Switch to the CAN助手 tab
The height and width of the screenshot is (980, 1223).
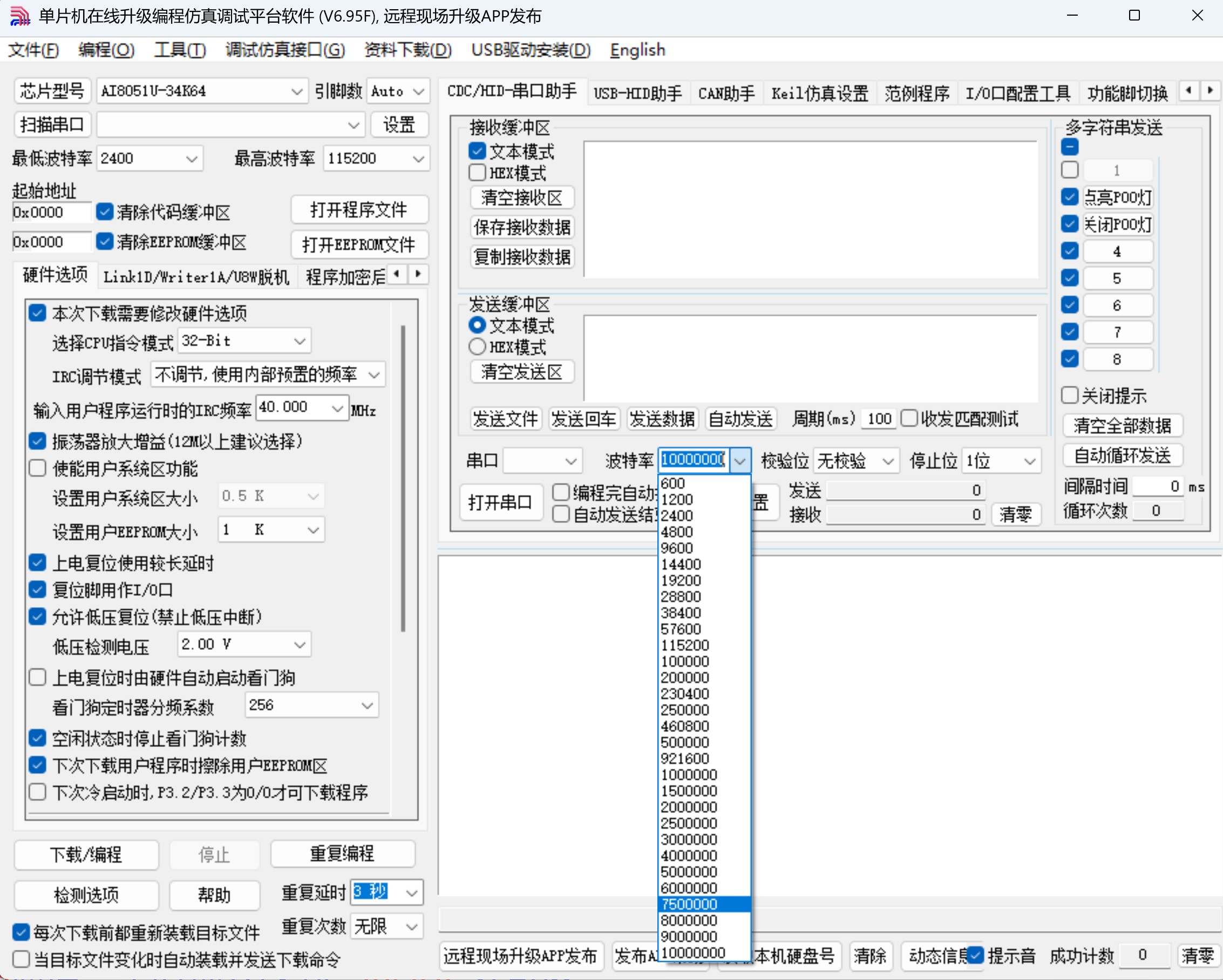pyautogui.click(x=726, y=93)
